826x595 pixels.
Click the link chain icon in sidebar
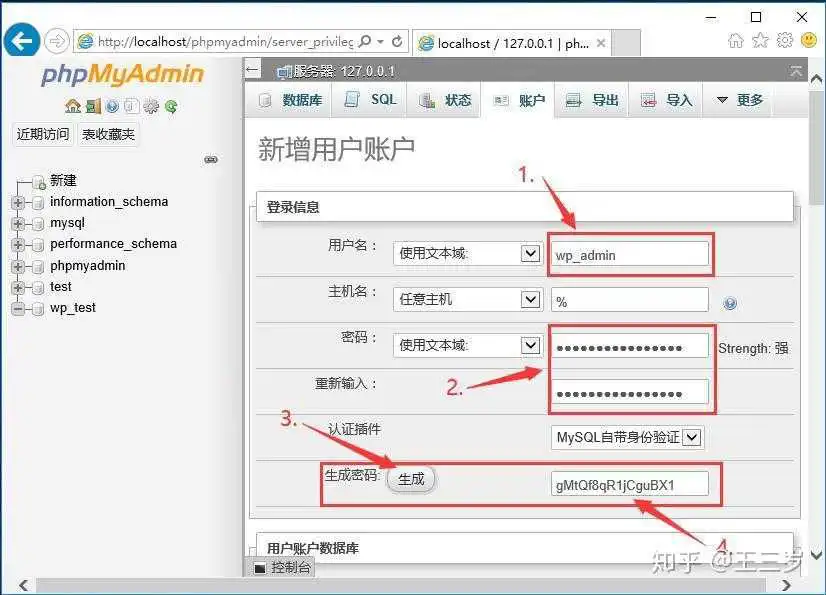(211, 159)
